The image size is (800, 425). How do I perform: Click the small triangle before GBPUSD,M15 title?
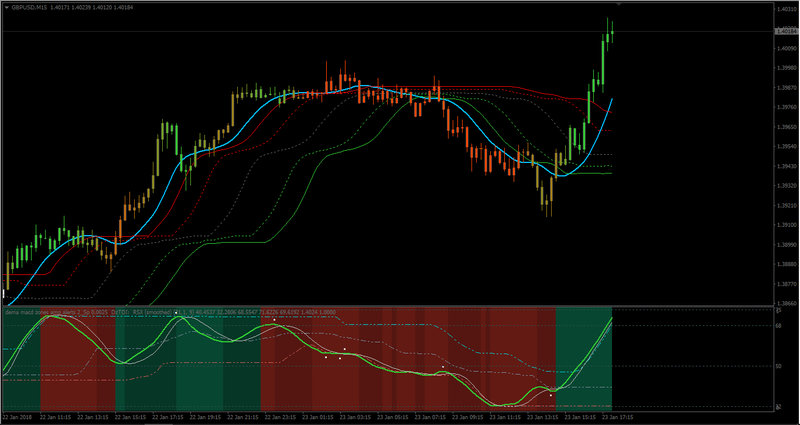(x=6, y=8)
